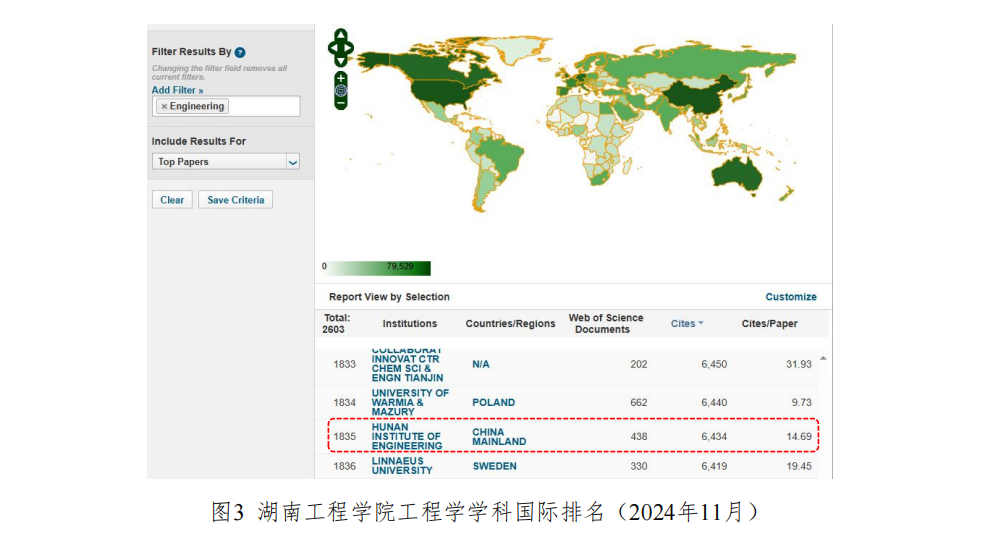Click the Cites/Paper column header
This screenshot has height=539, width=981.
(770, 323)
